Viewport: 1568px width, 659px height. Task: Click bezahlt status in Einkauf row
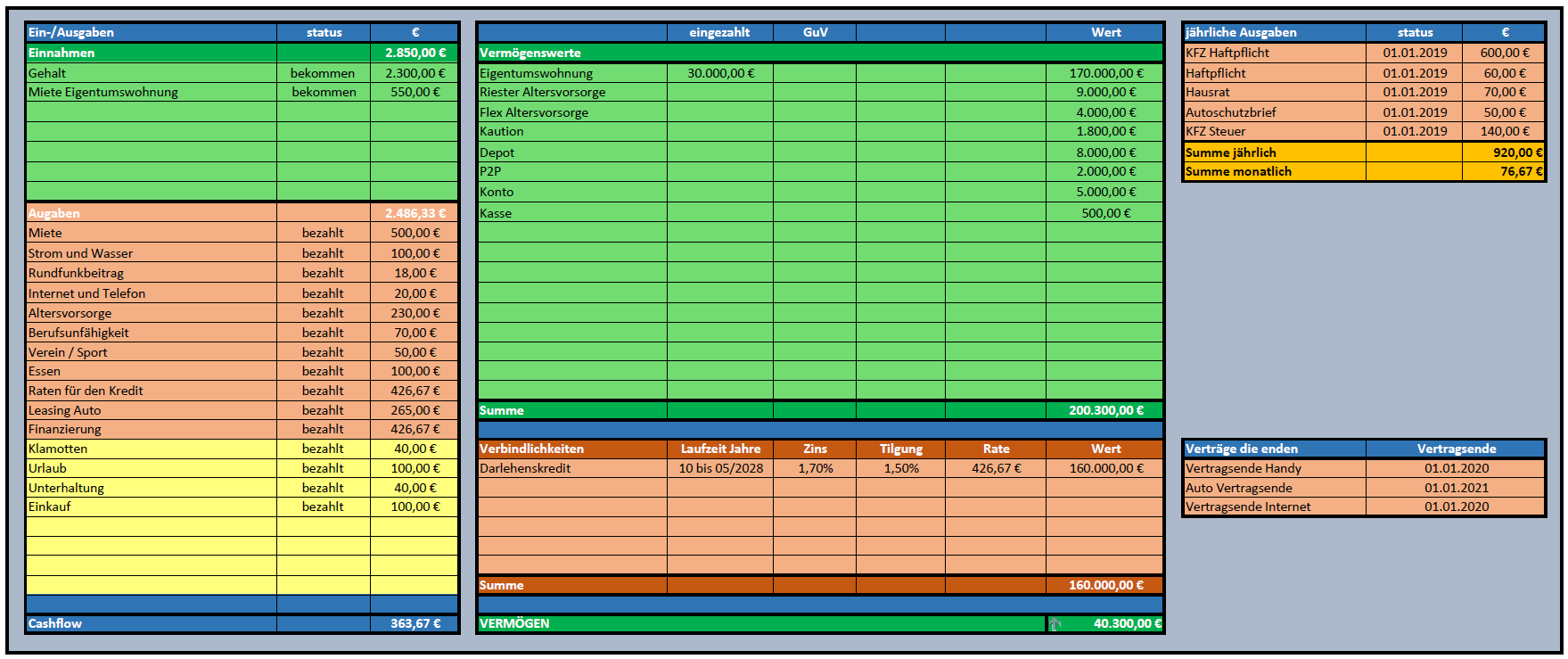pyautogui.click(x=323, y=507)
